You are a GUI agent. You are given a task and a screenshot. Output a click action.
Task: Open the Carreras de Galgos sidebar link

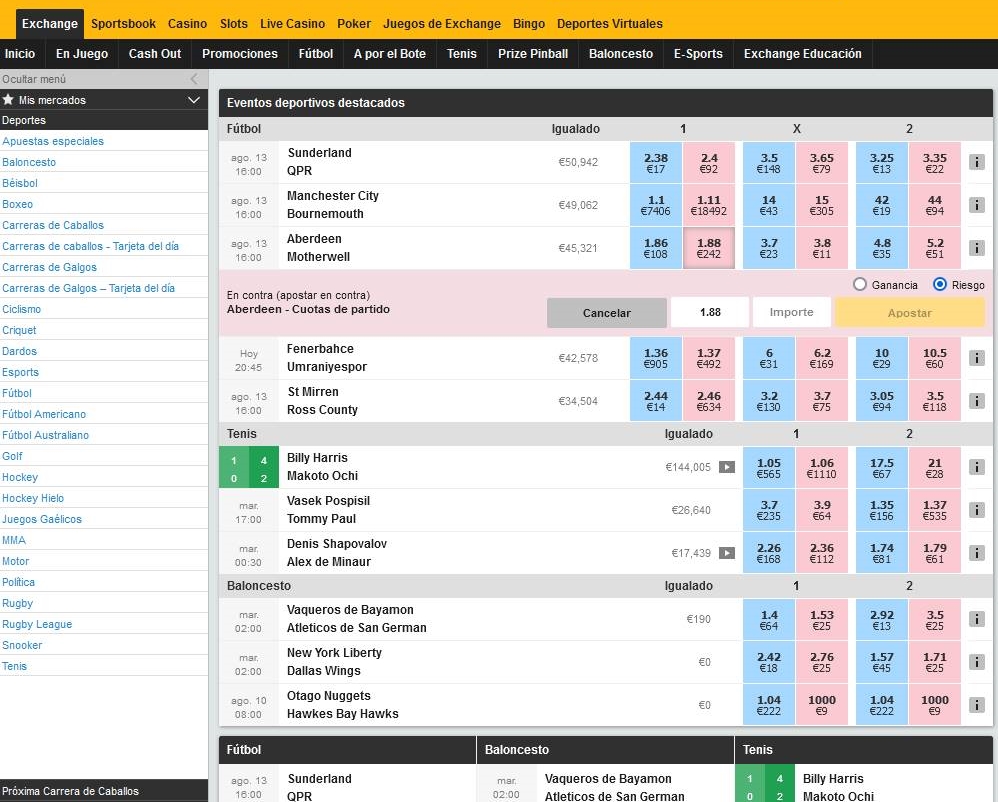coord(52,267)
